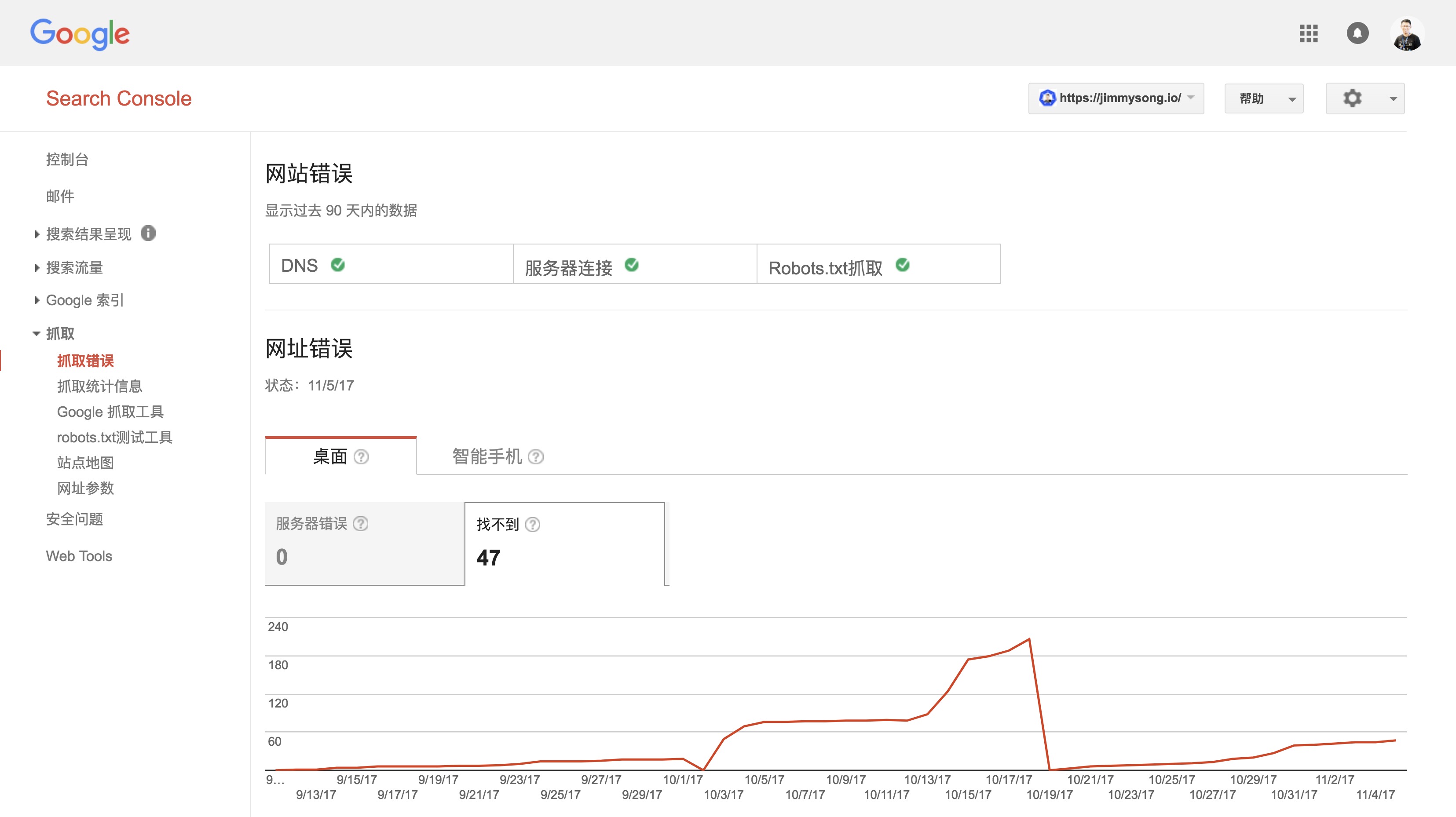Click help icon next to 桌面 tab

tap(361, 456)
